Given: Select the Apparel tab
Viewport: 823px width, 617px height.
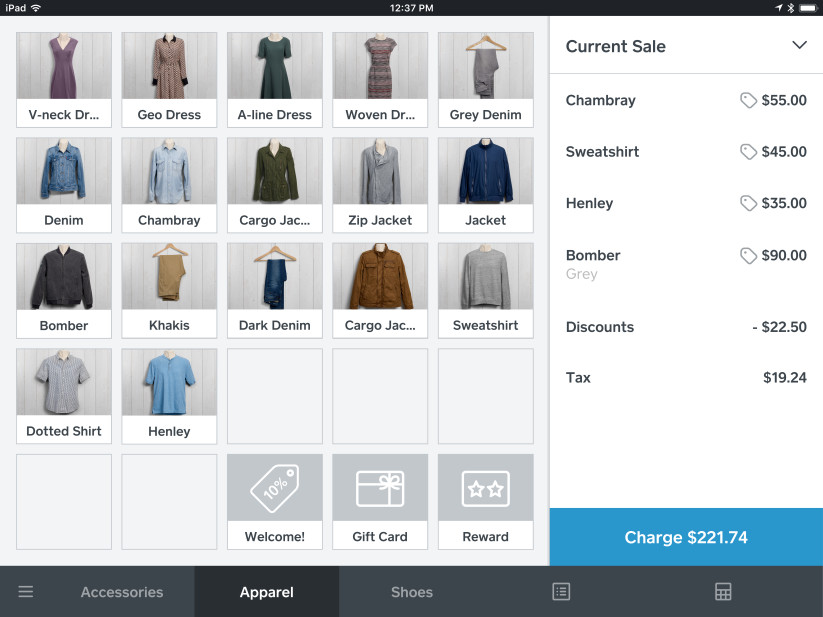Looking at the screenshot, I should point(266,591).
